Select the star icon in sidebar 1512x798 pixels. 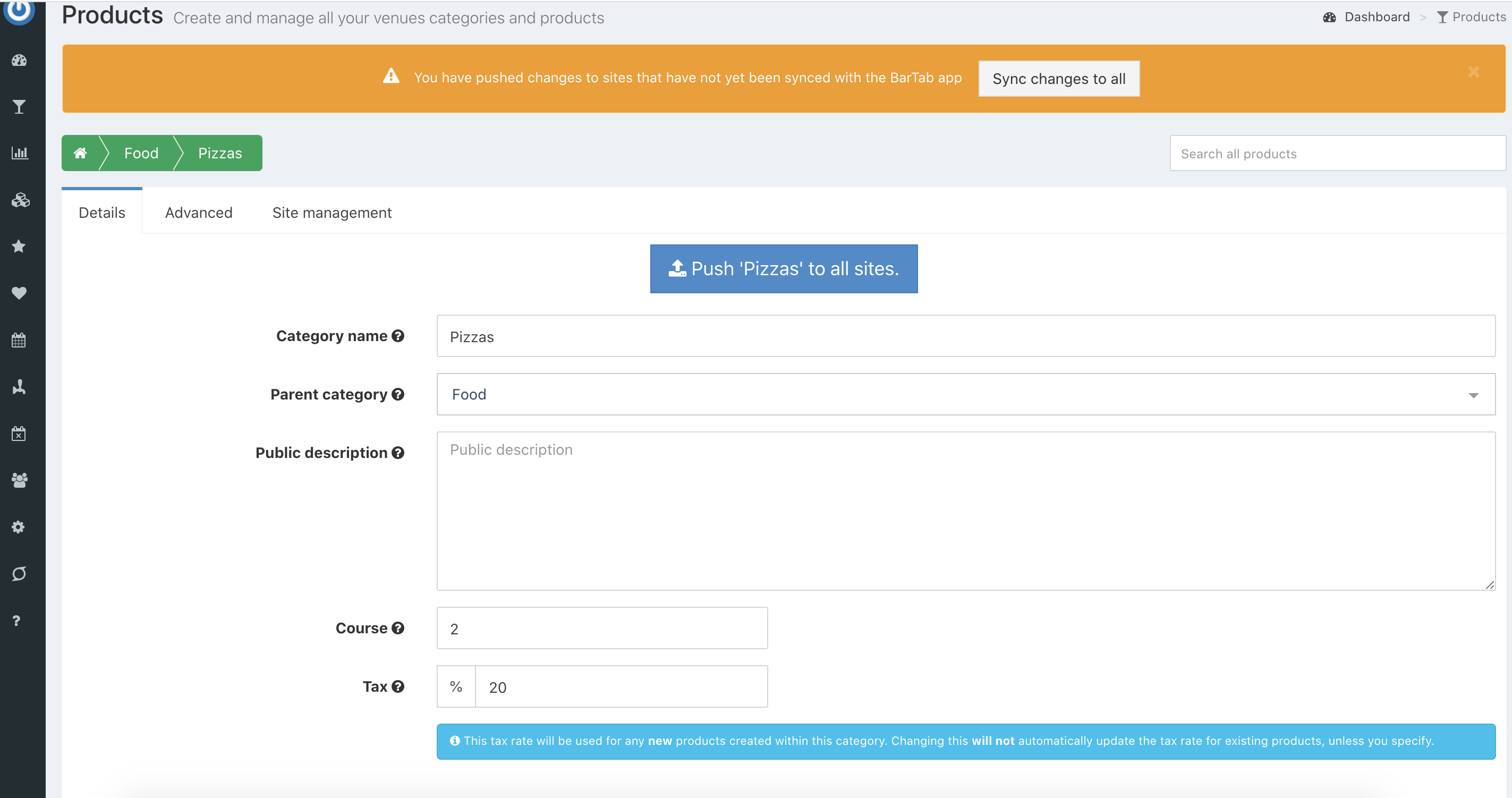coord(19,247)
